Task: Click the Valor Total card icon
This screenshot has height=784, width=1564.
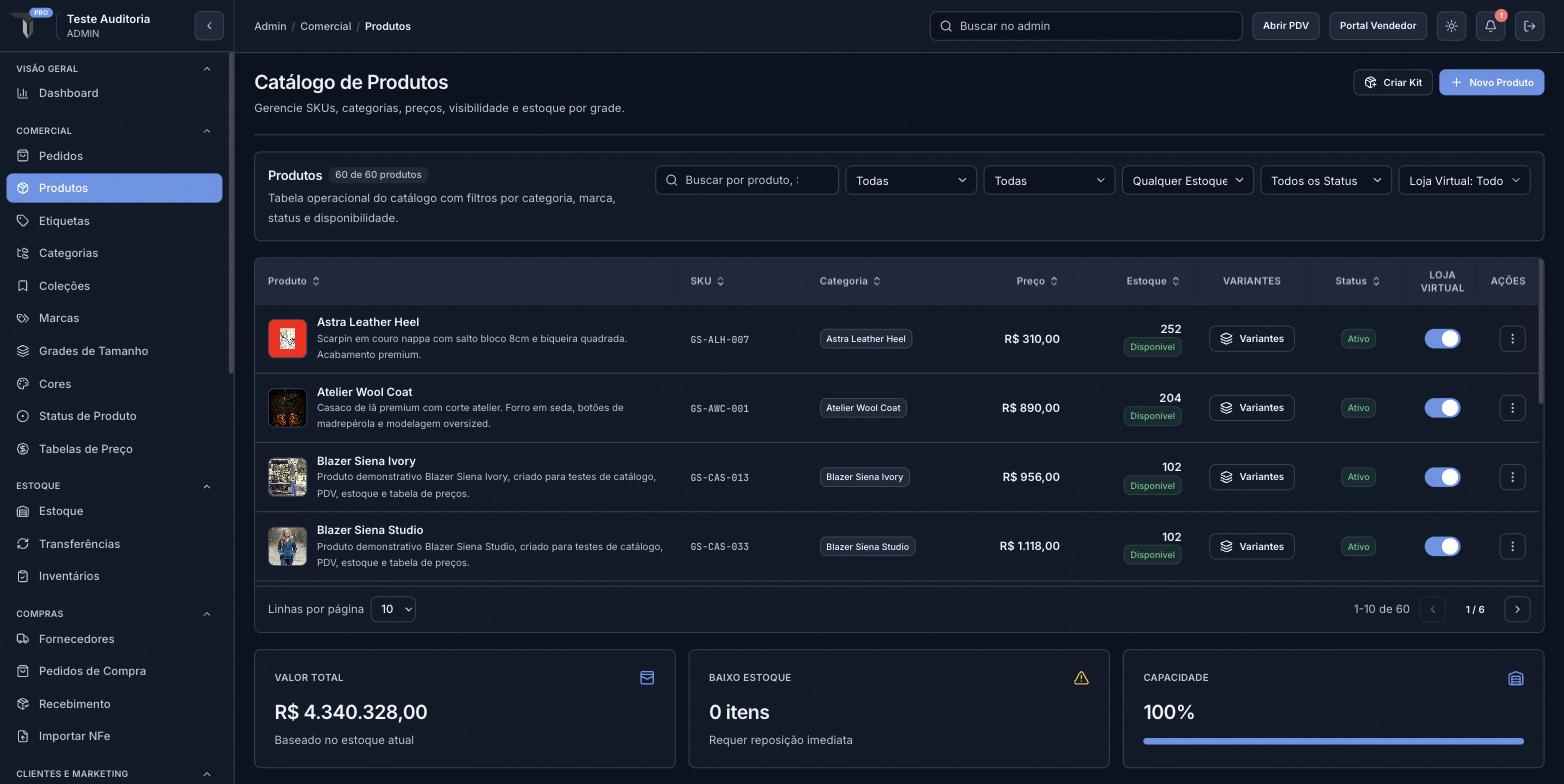Action: (x=647, y=678)
